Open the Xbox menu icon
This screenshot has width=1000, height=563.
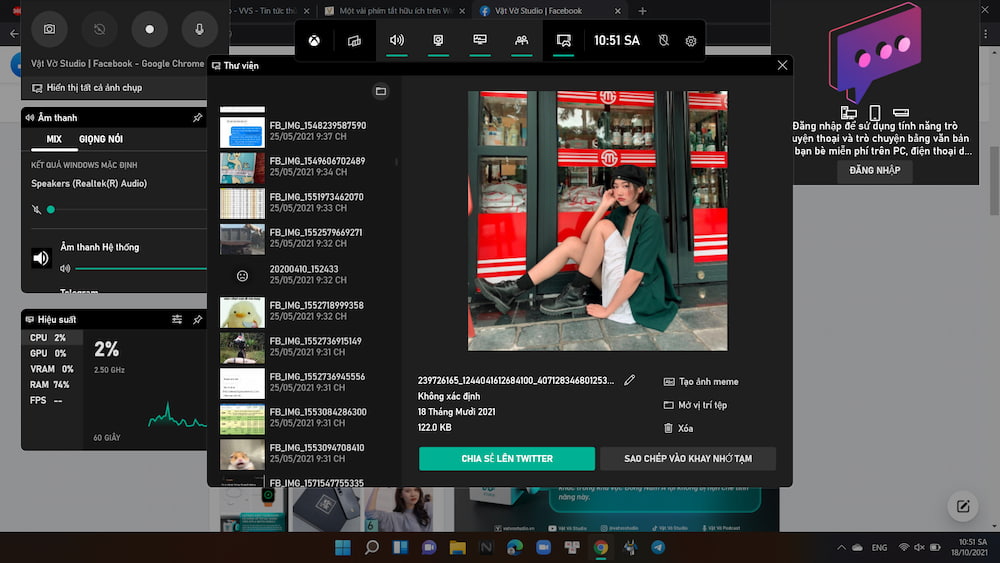point(314,41)
